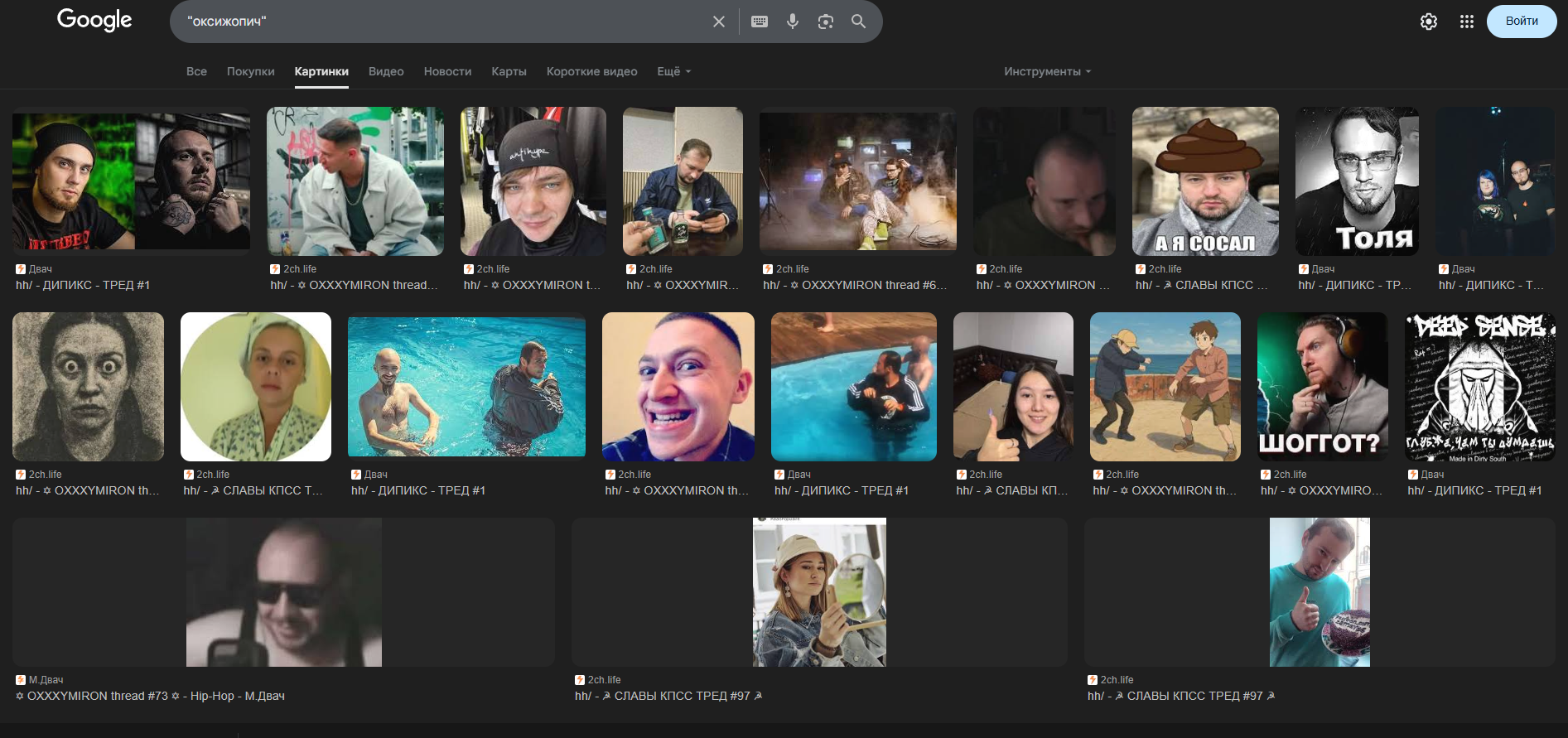This screenshot has width=1568, height=738.
Task: Open the on-screen keyboard input tool
Action: pyautogui.click(x=759, y=22)
